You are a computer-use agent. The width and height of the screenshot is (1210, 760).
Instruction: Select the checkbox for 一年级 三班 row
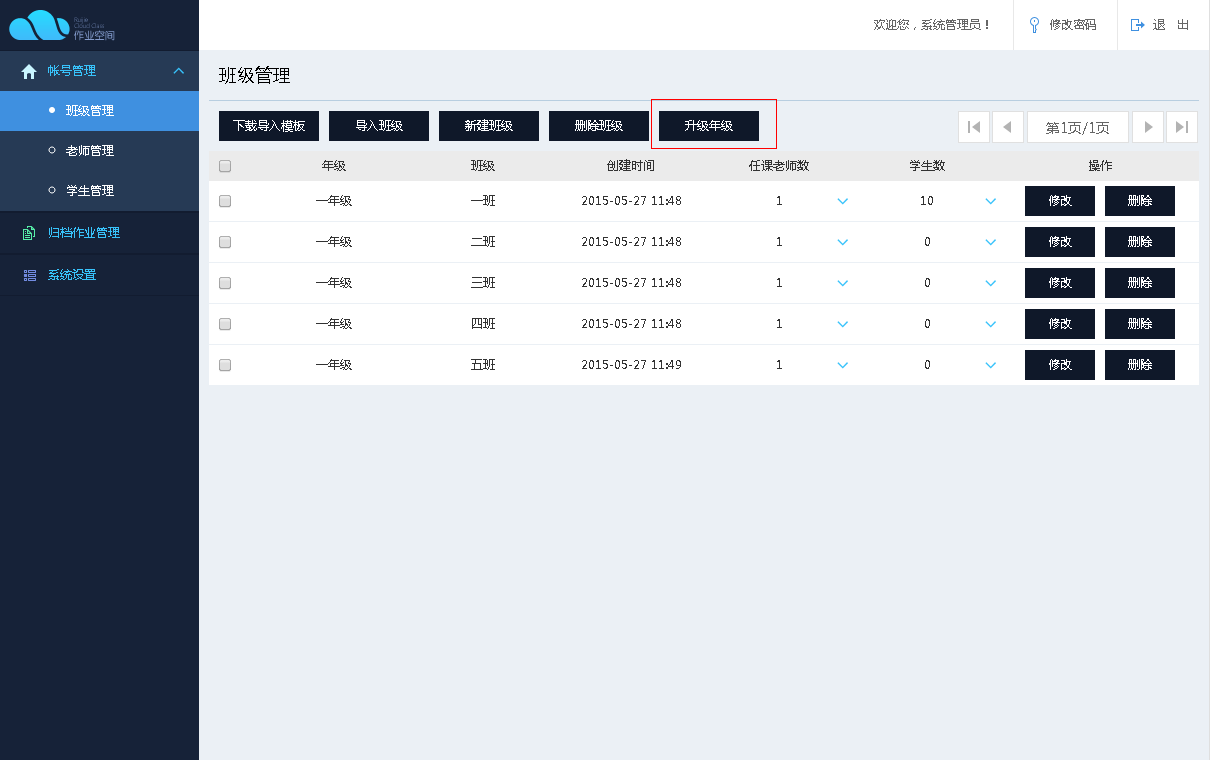click(225, 283)
